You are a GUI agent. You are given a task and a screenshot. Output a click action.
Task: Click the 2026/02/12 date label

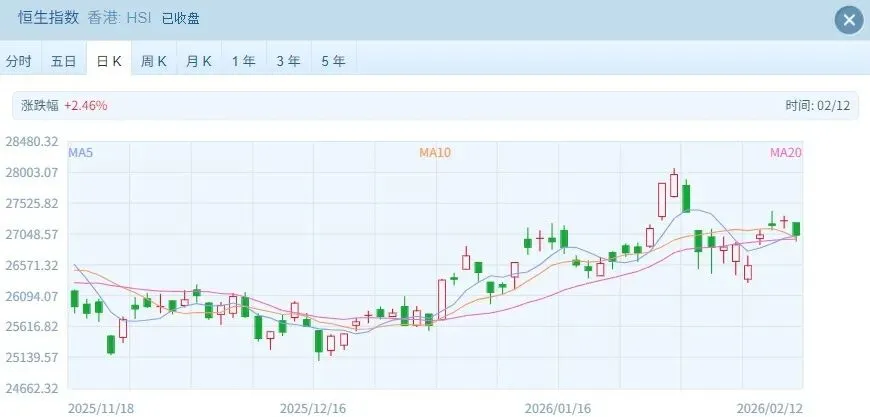click(x=770, y=409)
